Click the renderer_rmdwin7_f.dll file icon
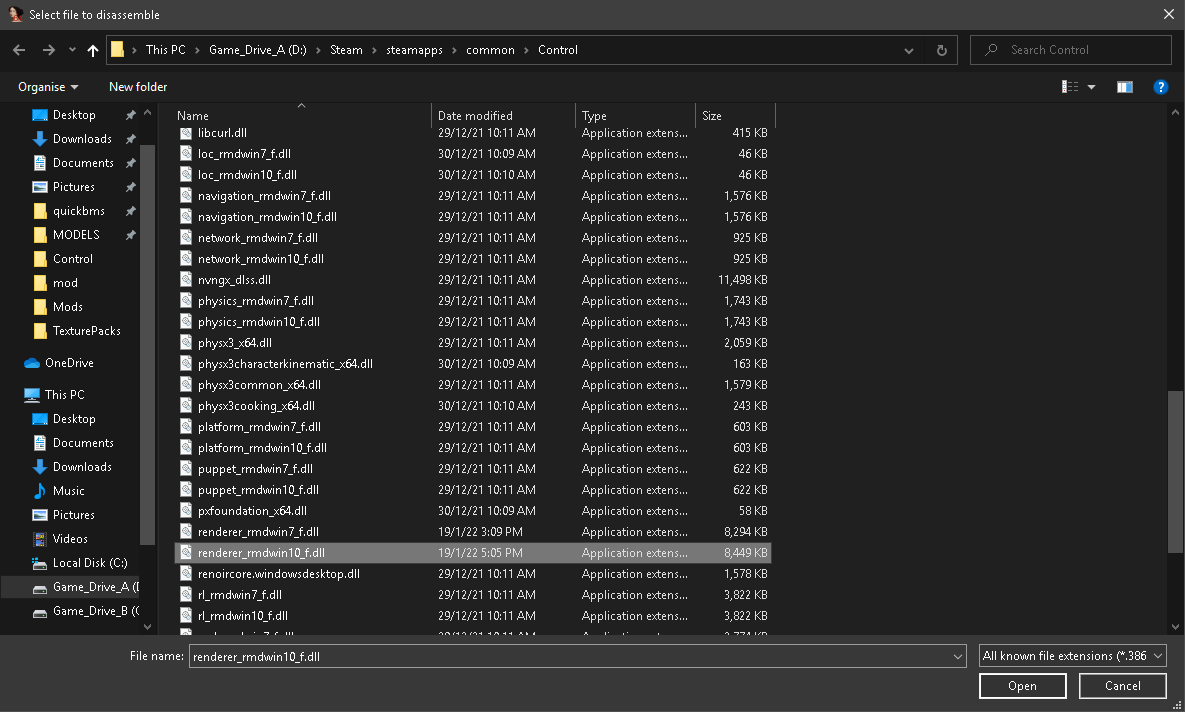This screenshot has height=712, width=1185. 185,532
